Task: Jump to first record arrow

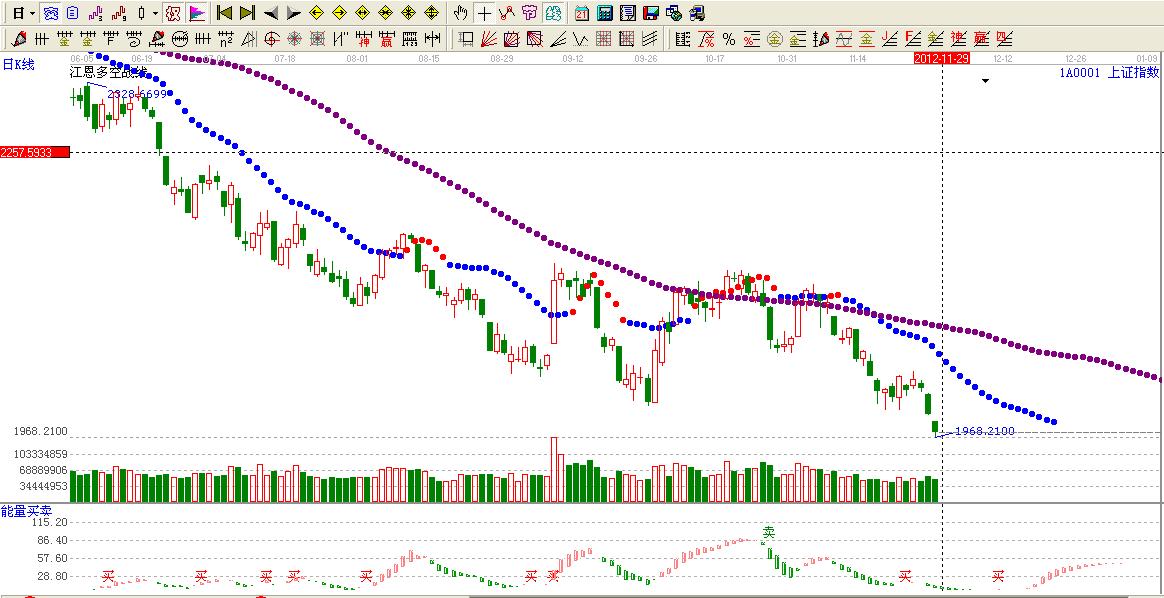Action: [225, 13]
